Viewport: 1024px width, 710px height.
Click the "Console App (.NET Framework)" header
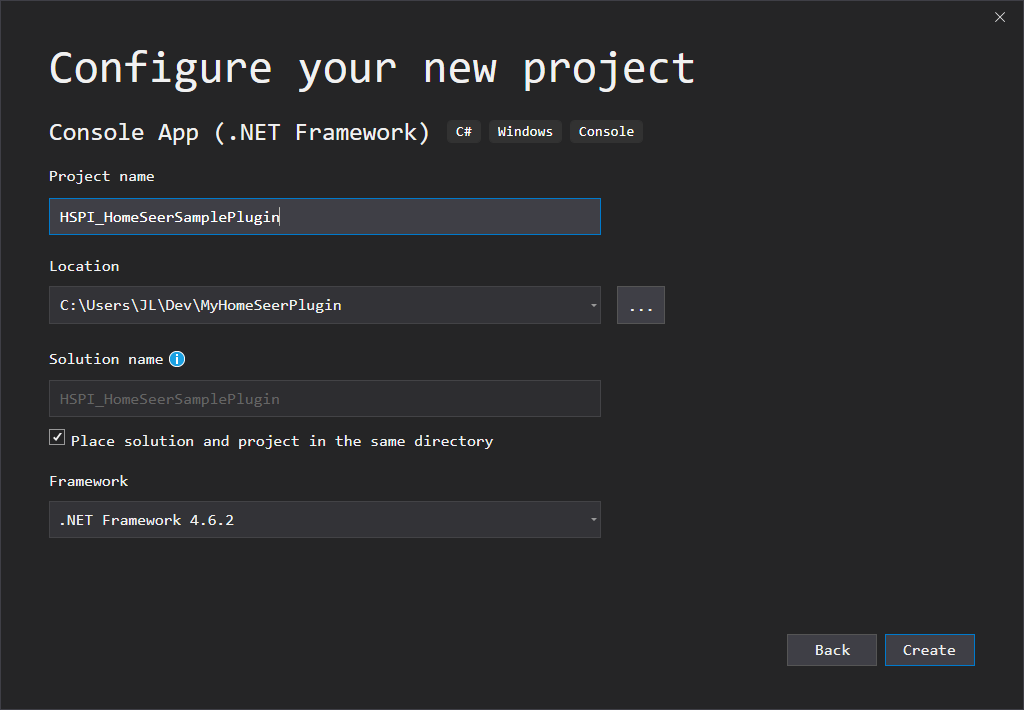[x=240, y=131]
